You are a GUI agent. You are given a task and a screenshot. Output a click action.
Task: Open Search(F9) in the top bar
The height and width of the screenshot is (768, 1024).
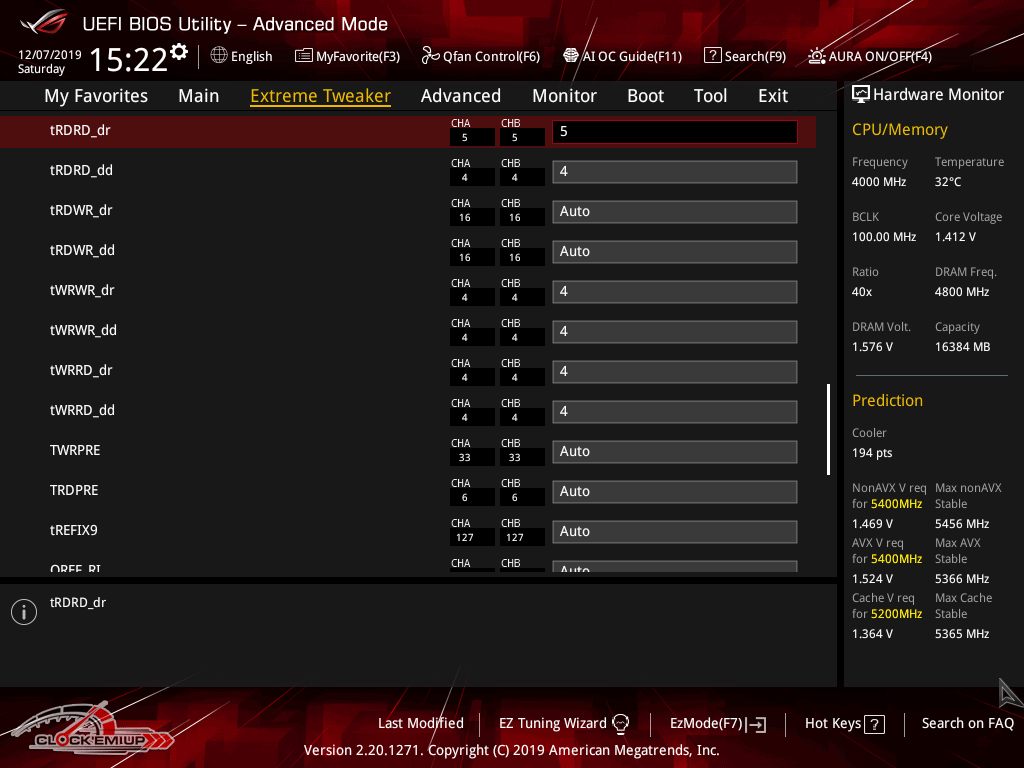(745, 56)
